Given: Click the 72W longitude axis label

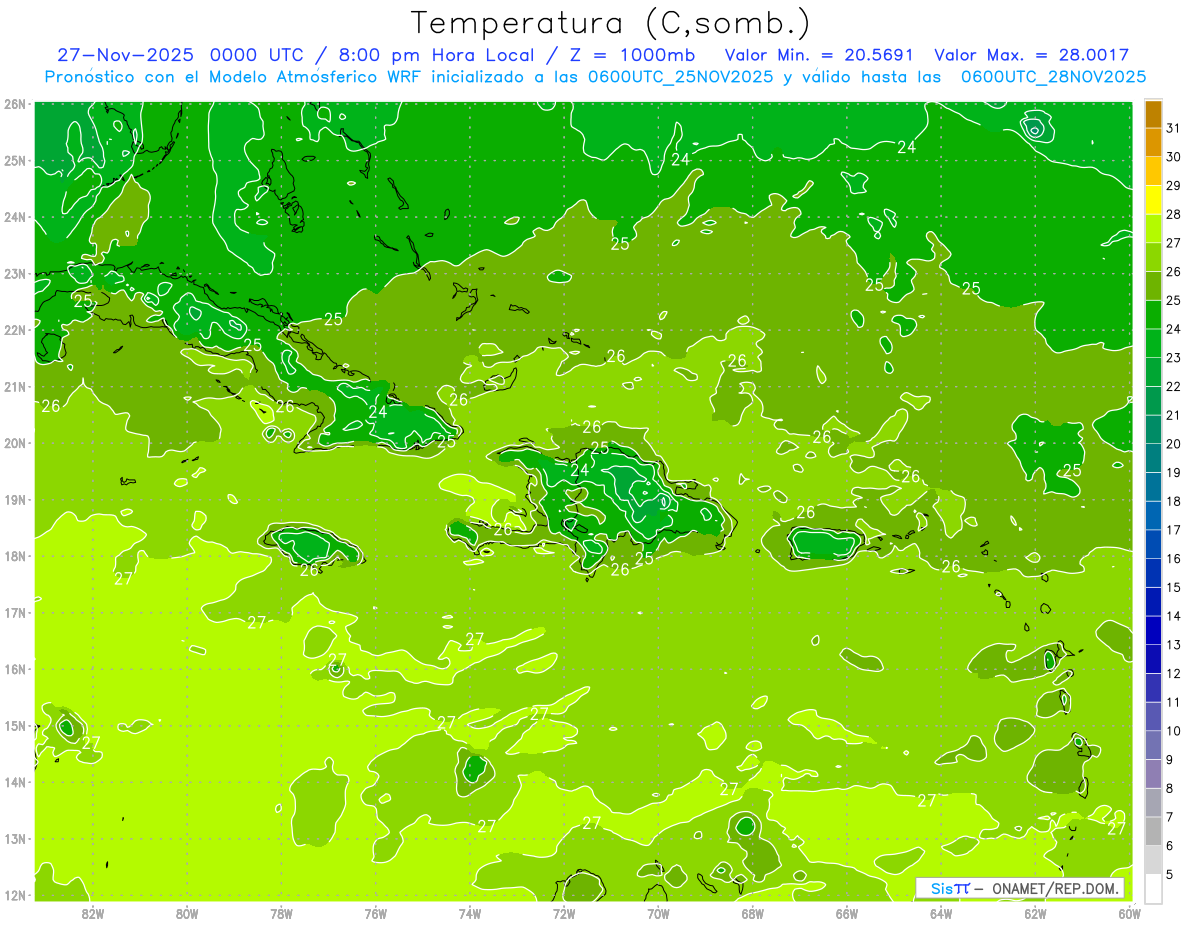Looking at the screenshot, I should click(564, 913).
